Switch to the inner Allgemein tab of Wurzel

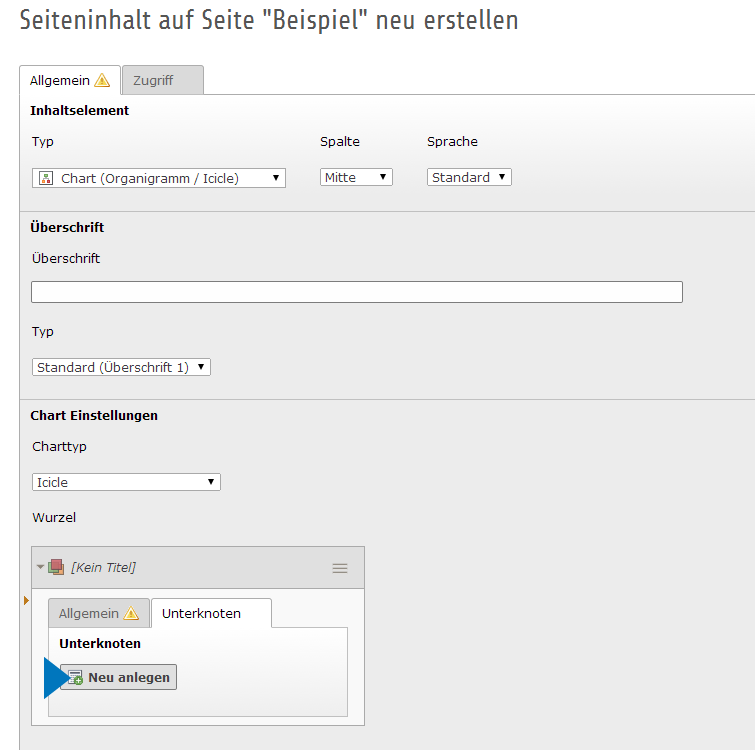88,614
